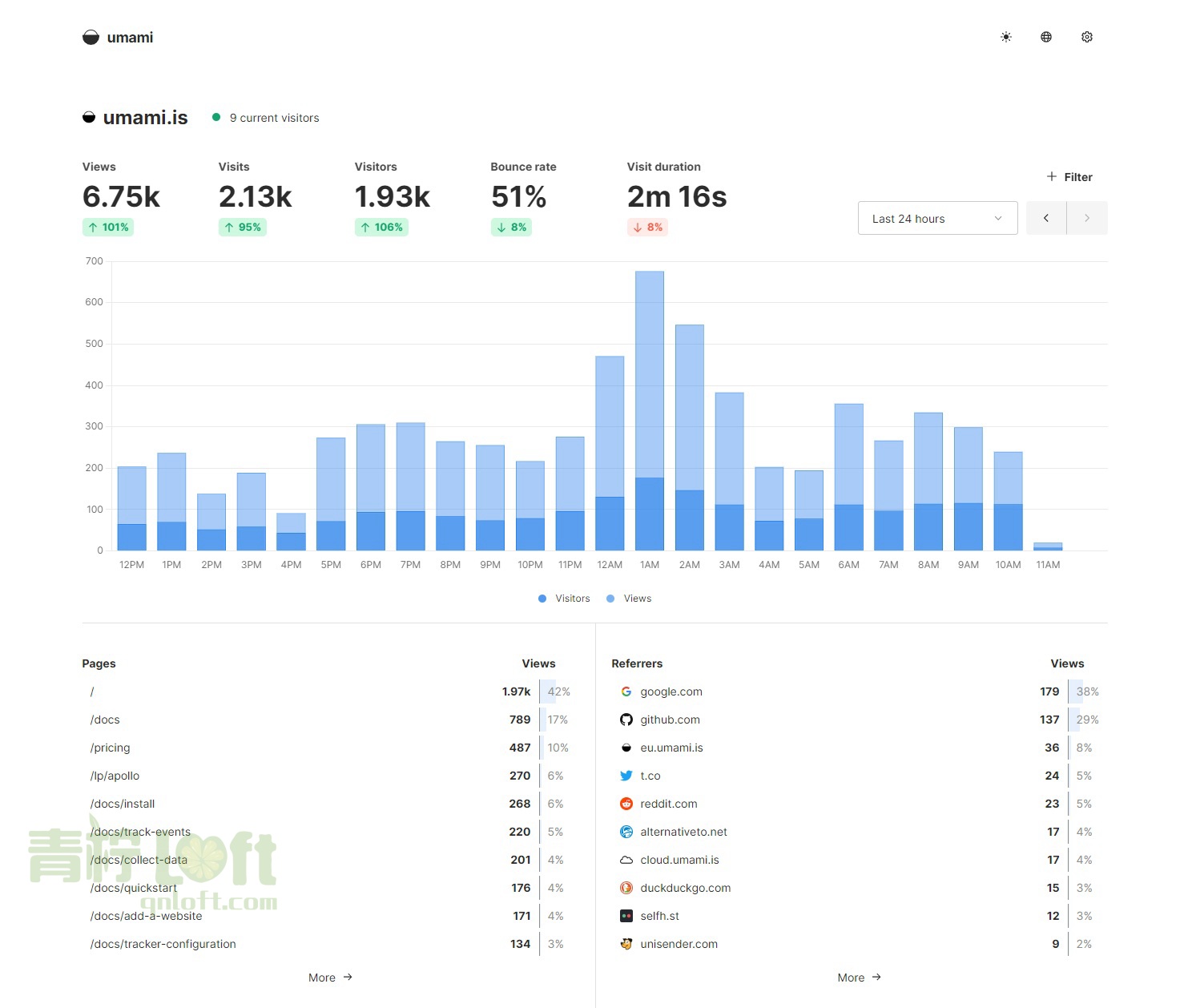
Task: Click the down arrow in Visit duration 8% badge
Action: click(x=638, y=228)
